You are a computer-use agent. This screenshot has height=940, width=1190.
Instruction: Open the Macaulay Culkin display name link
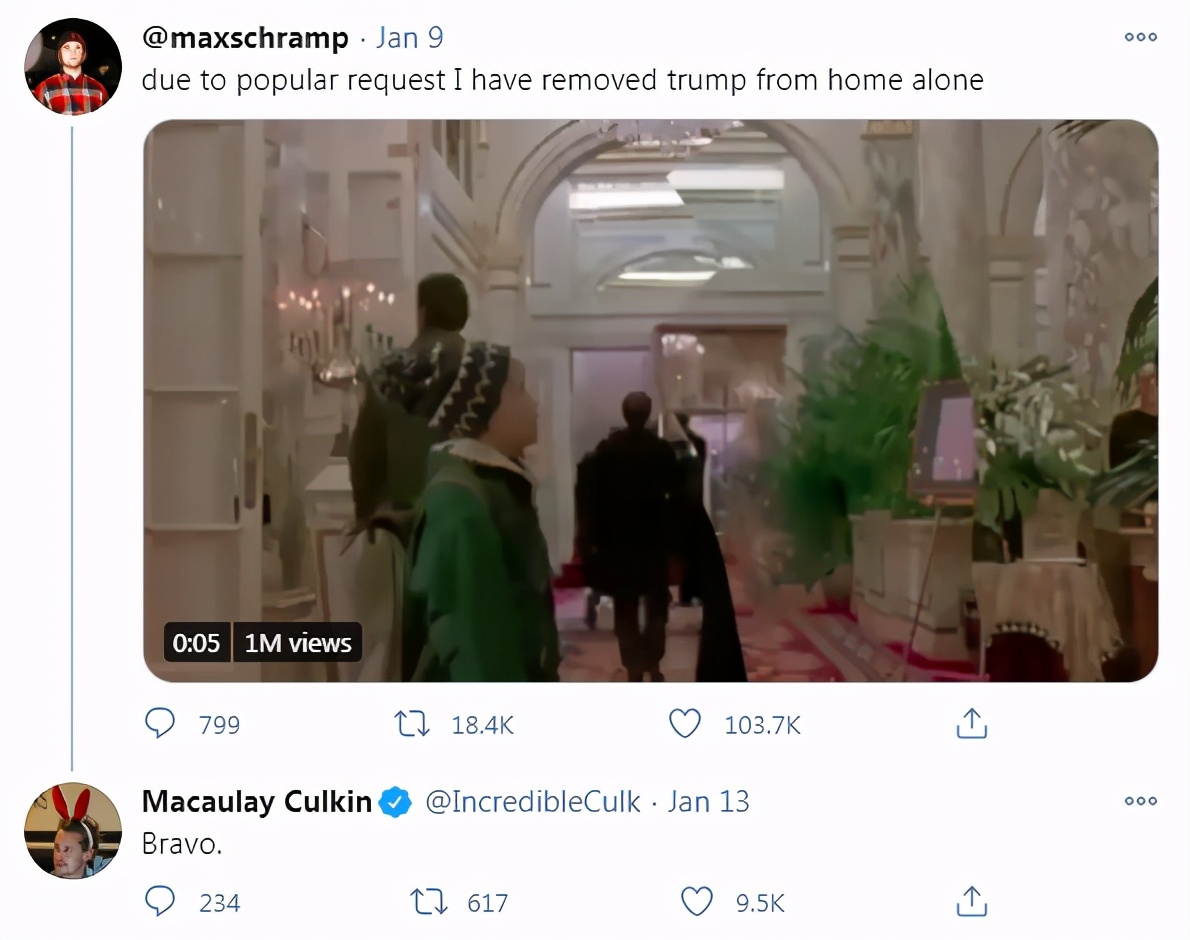pos(257,802)
